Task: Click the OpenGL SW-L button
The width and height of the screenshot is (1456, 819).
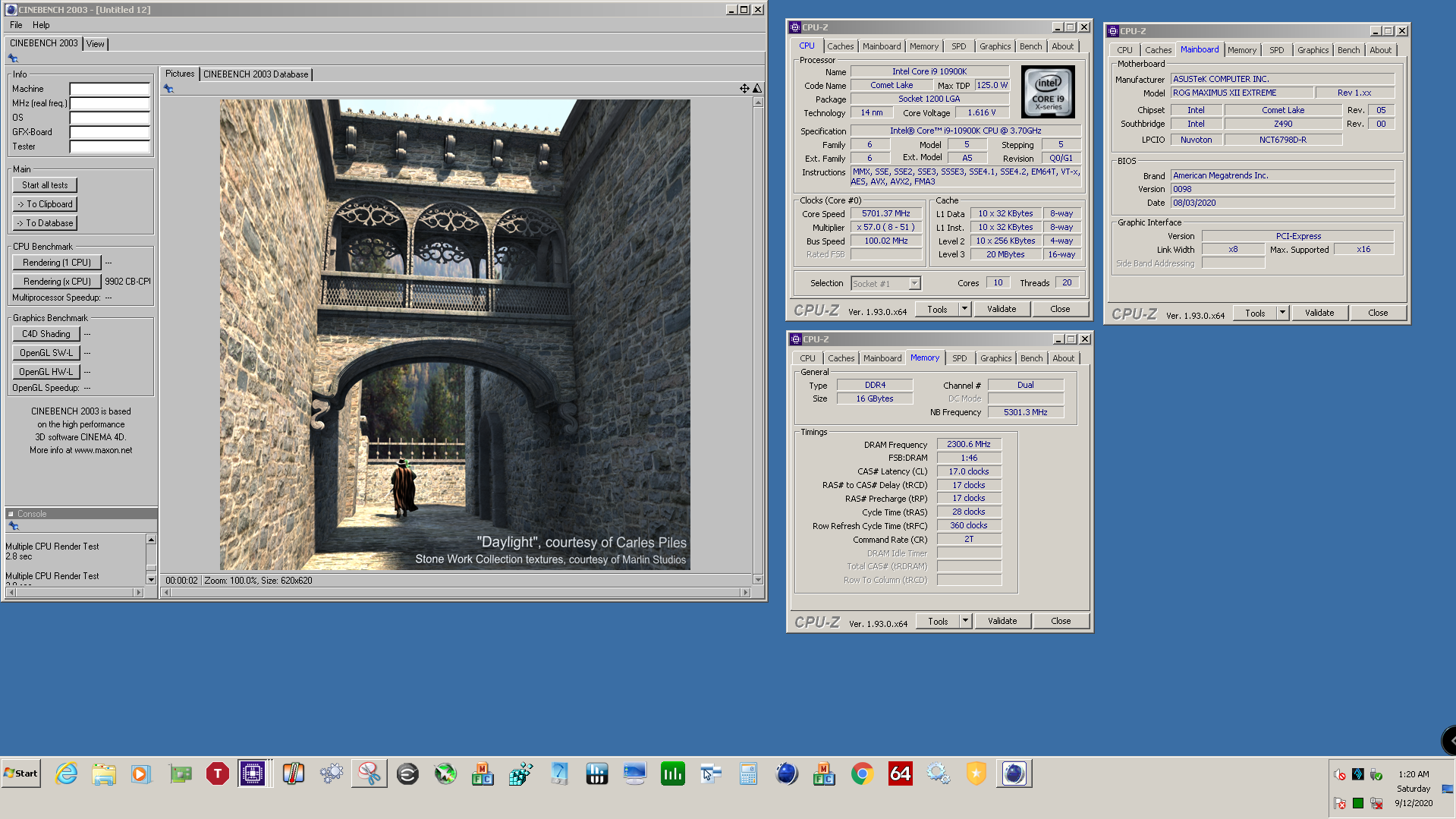Action: [x=46, y=353]
